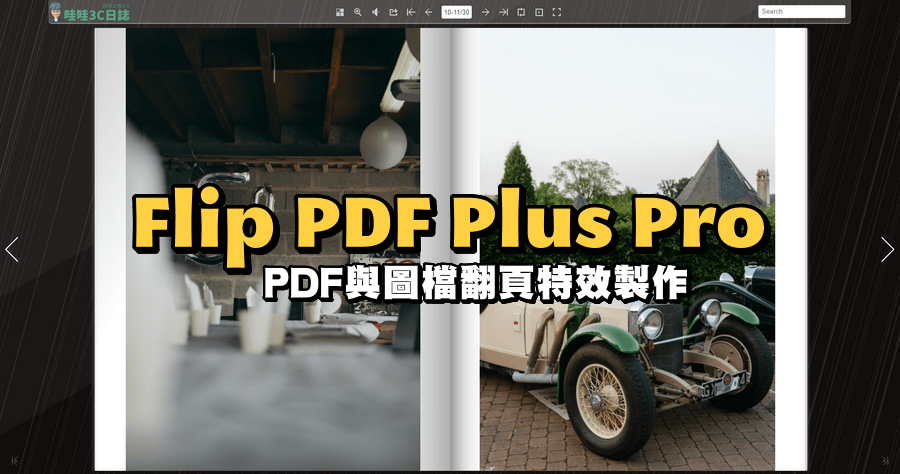Go to the next page arrow in toolbar
Image resolution: width=900 pixels, height=474 pixels.
[486, 12]
